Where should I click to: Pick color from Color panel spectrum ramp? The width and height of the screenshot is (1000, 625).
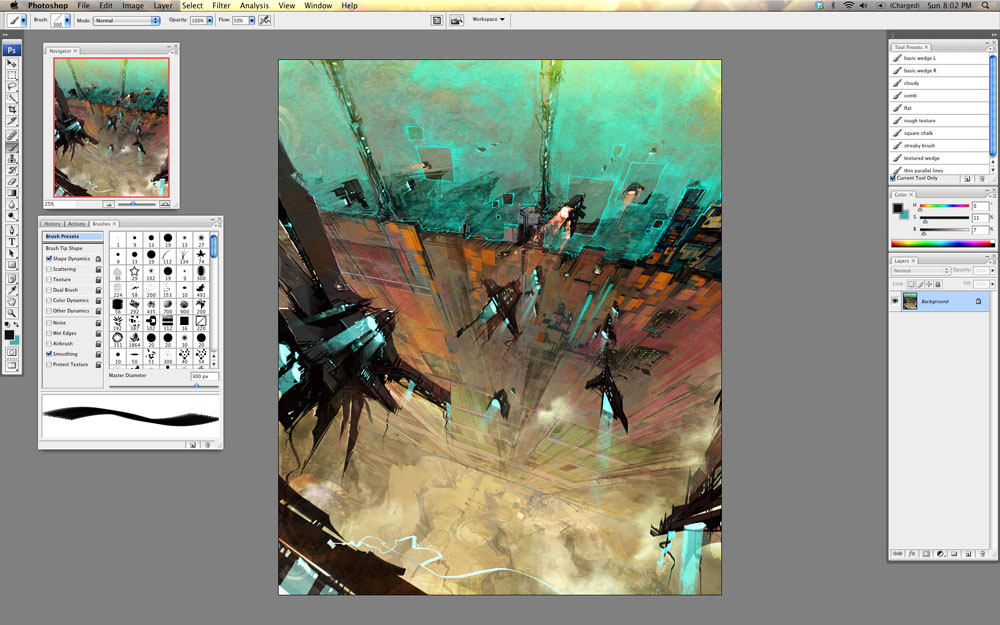coord(942,243)
